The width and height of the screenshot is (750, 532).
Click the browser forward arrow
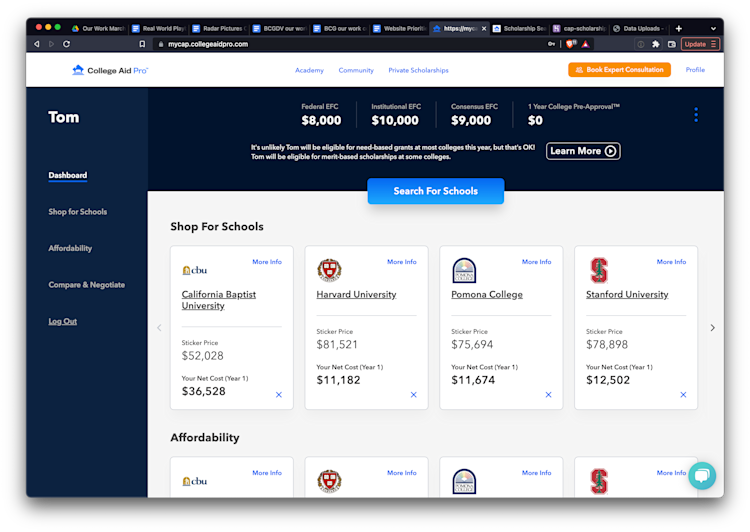tap(52, 44)
